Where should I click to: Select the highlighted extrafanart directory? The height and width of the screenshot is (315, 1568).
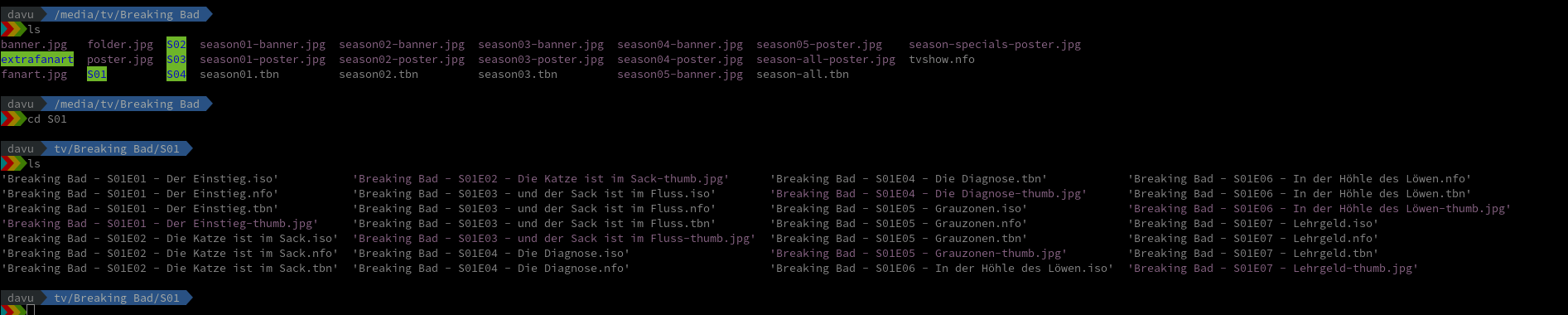pos(37,60)
